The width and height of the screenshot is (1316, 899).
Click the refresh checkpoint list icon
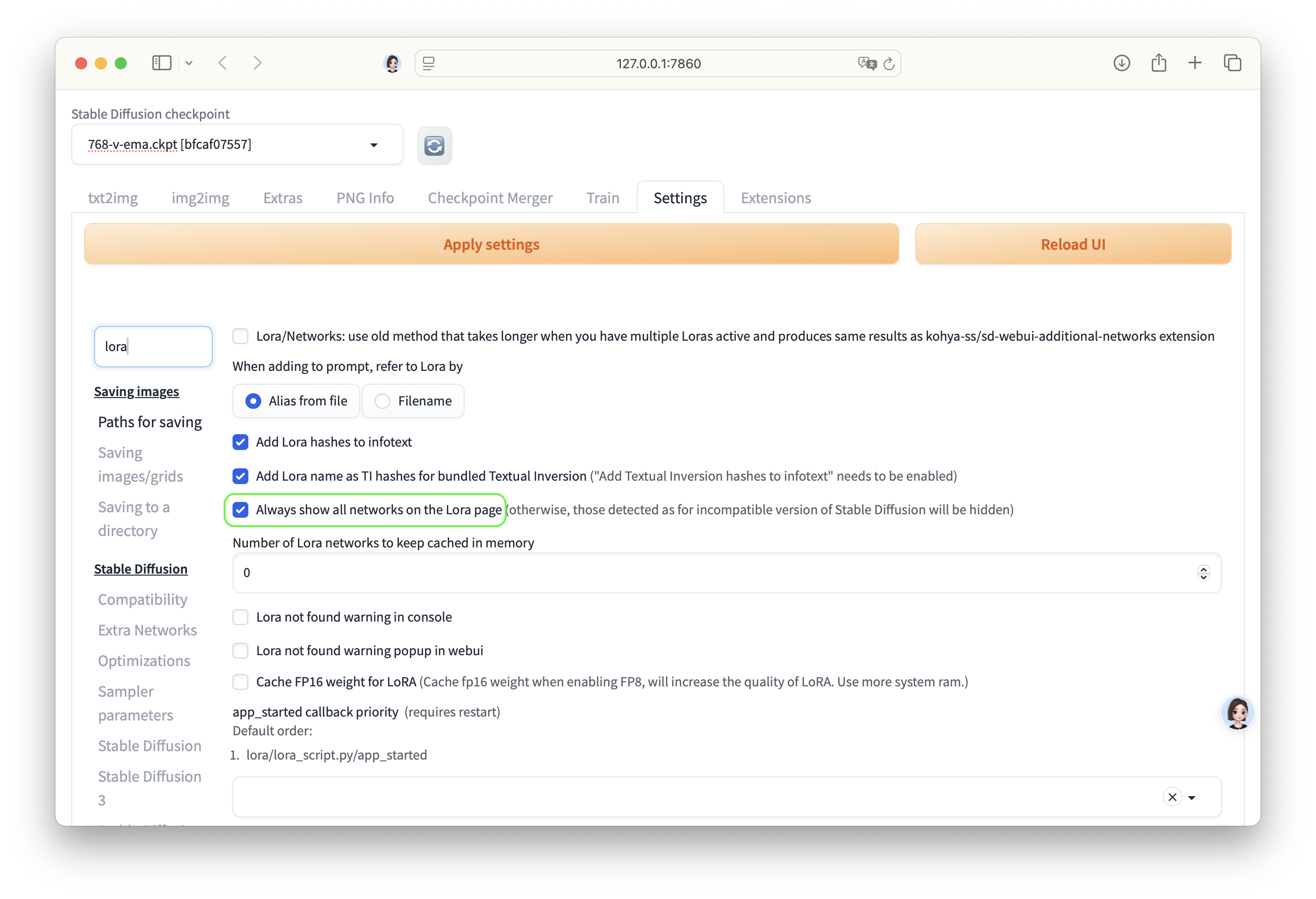(434, 145)
